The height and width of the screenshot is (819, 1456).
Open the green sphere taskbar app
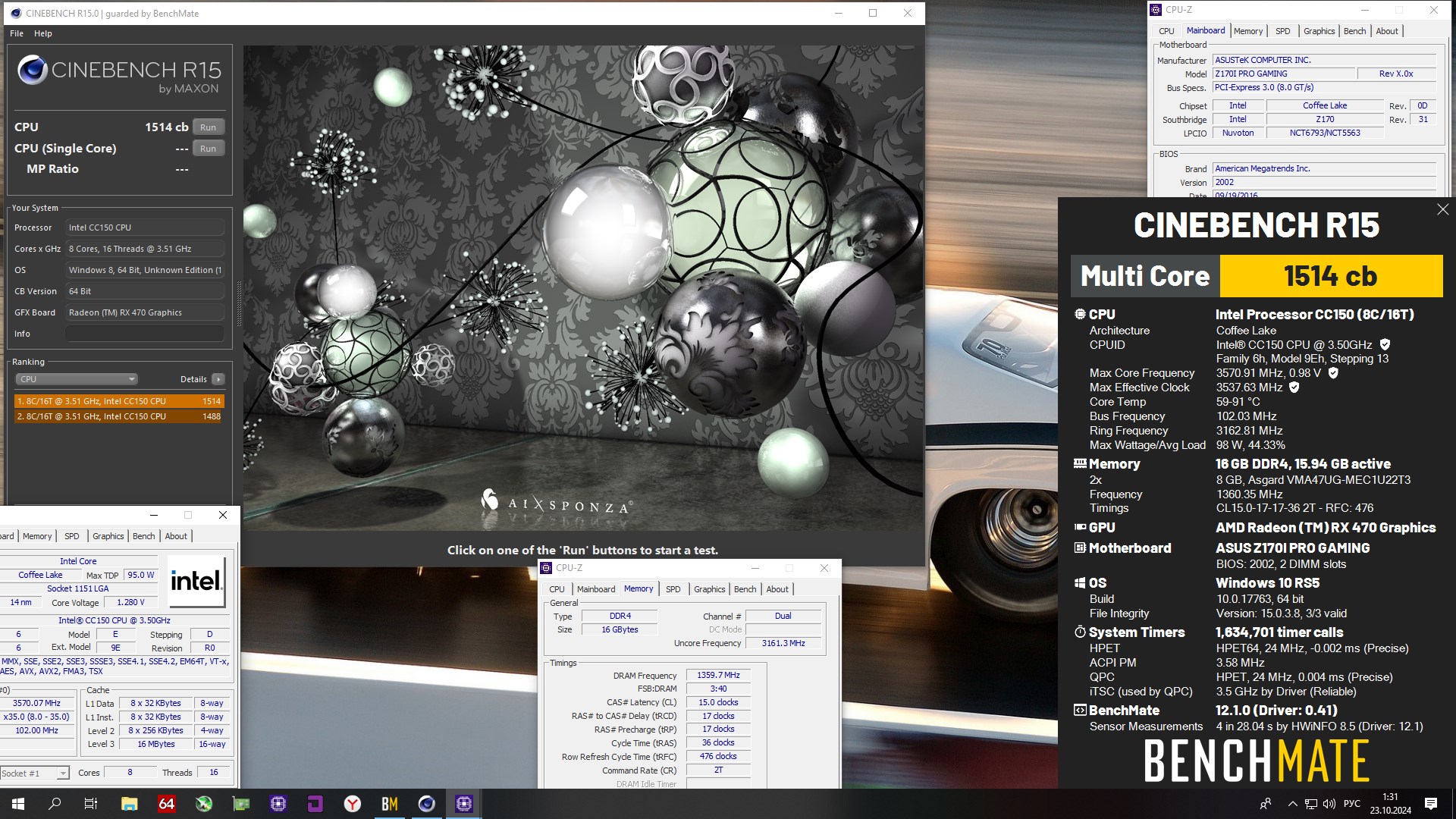tap(203, 804)
